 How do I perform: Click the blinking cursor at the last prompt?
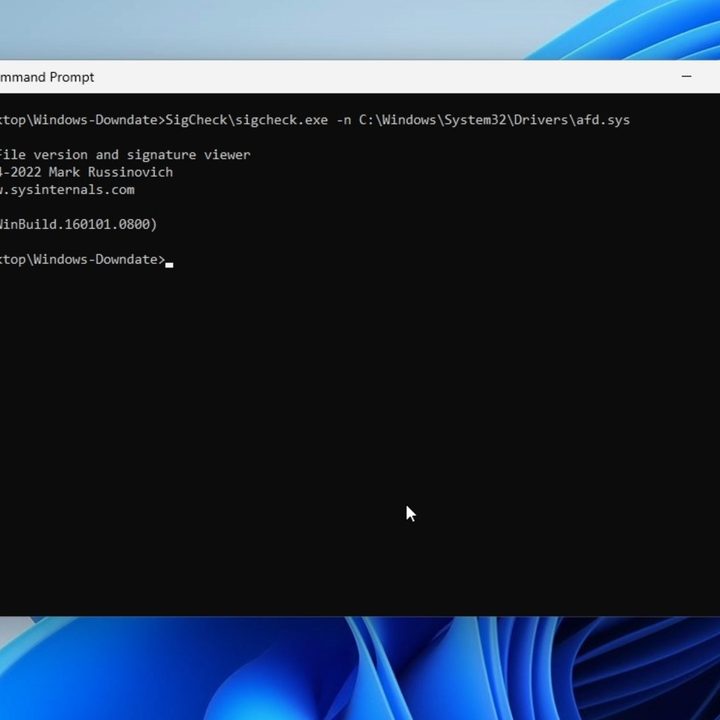(169, 265)
